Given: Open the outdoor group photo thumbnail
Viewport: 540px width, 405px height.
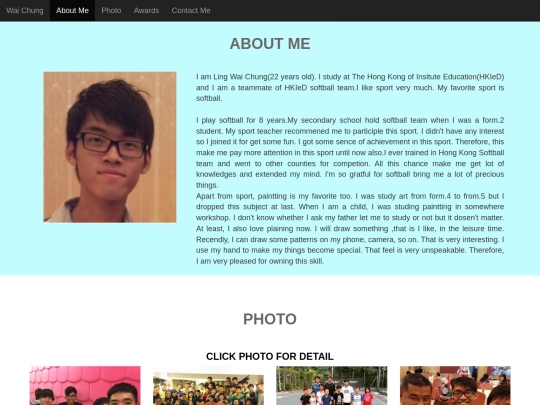Looking at the screenshot, I should (332, 385).
